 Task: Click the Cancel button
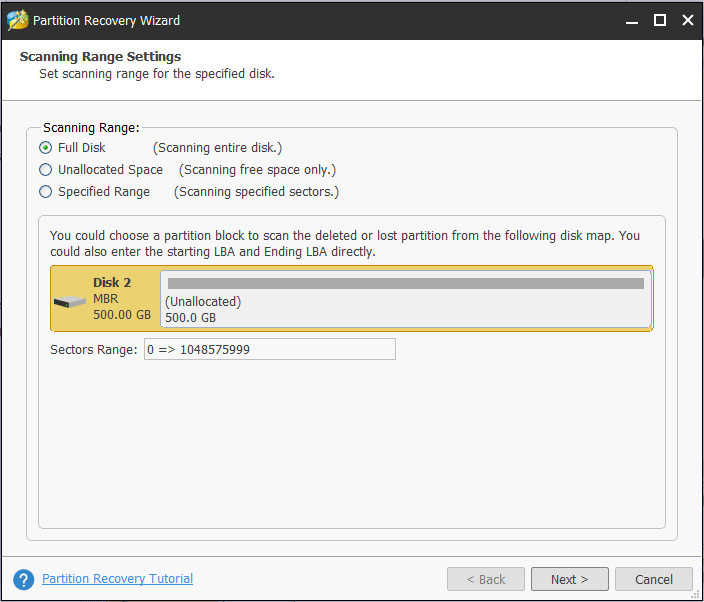(654, 579)
